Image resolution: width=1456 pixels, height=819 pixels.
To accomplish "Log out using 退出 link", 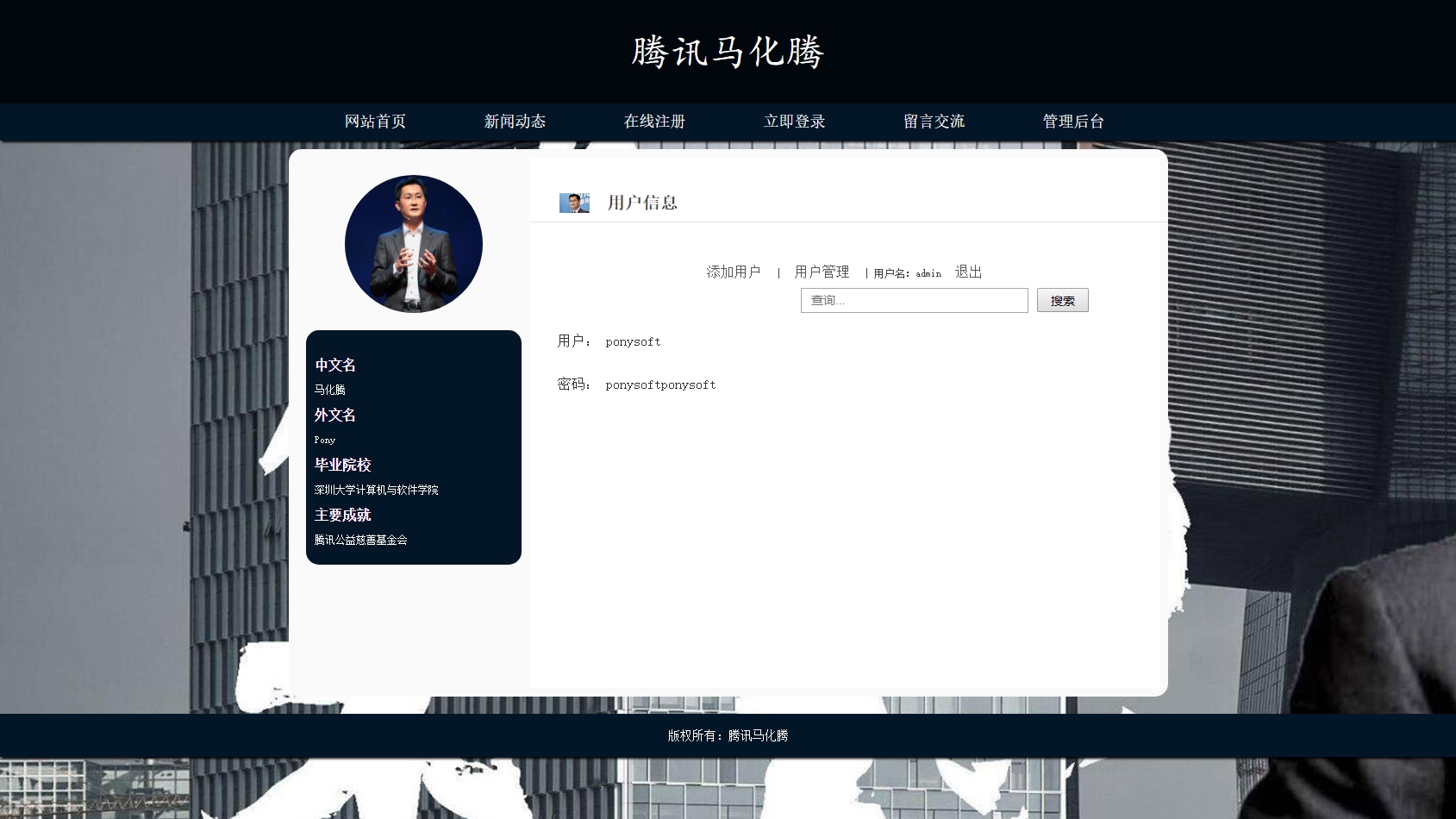I will [968, 272].
